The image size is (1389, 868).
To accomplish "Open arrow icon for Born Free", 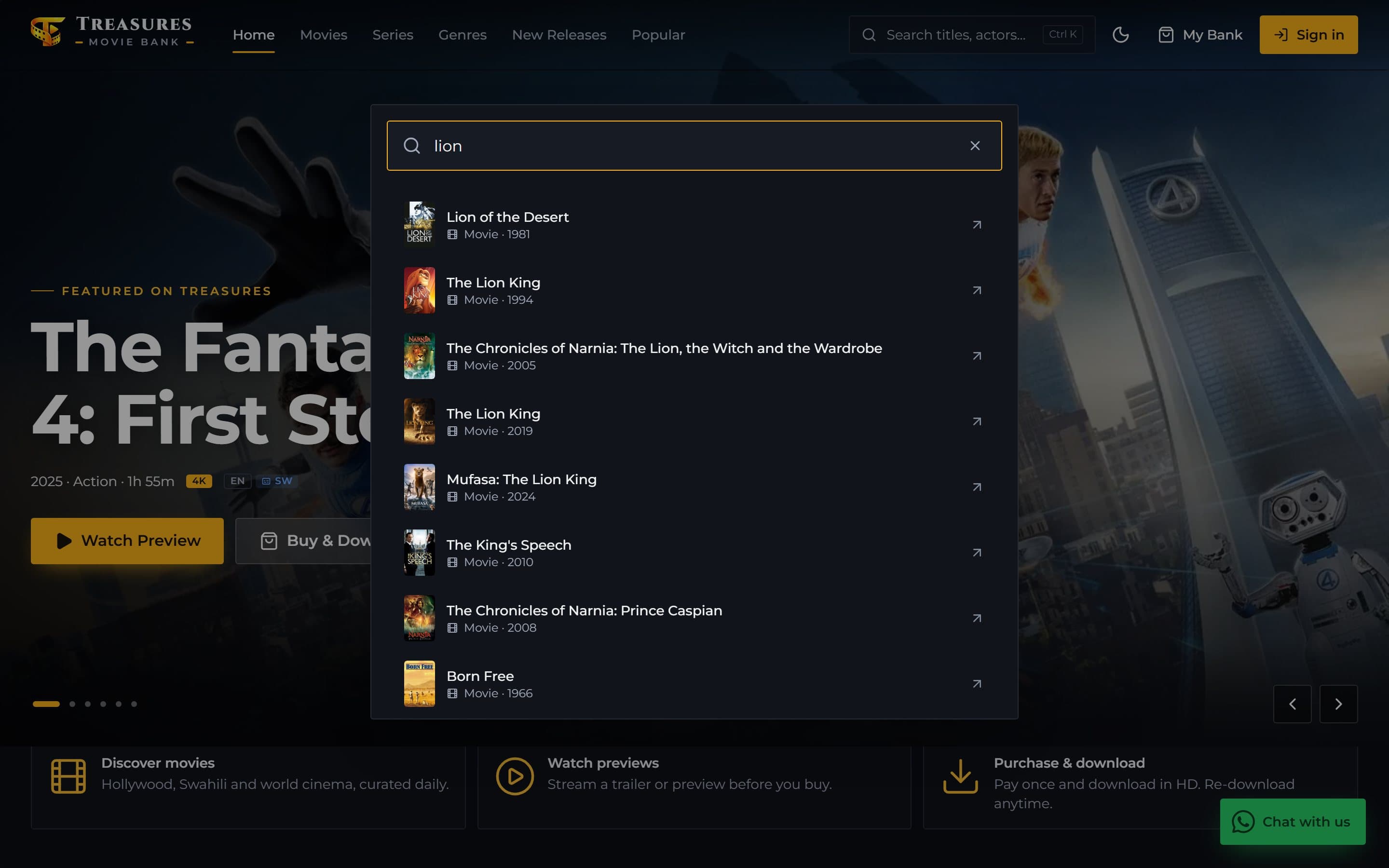I will (977, 684).
